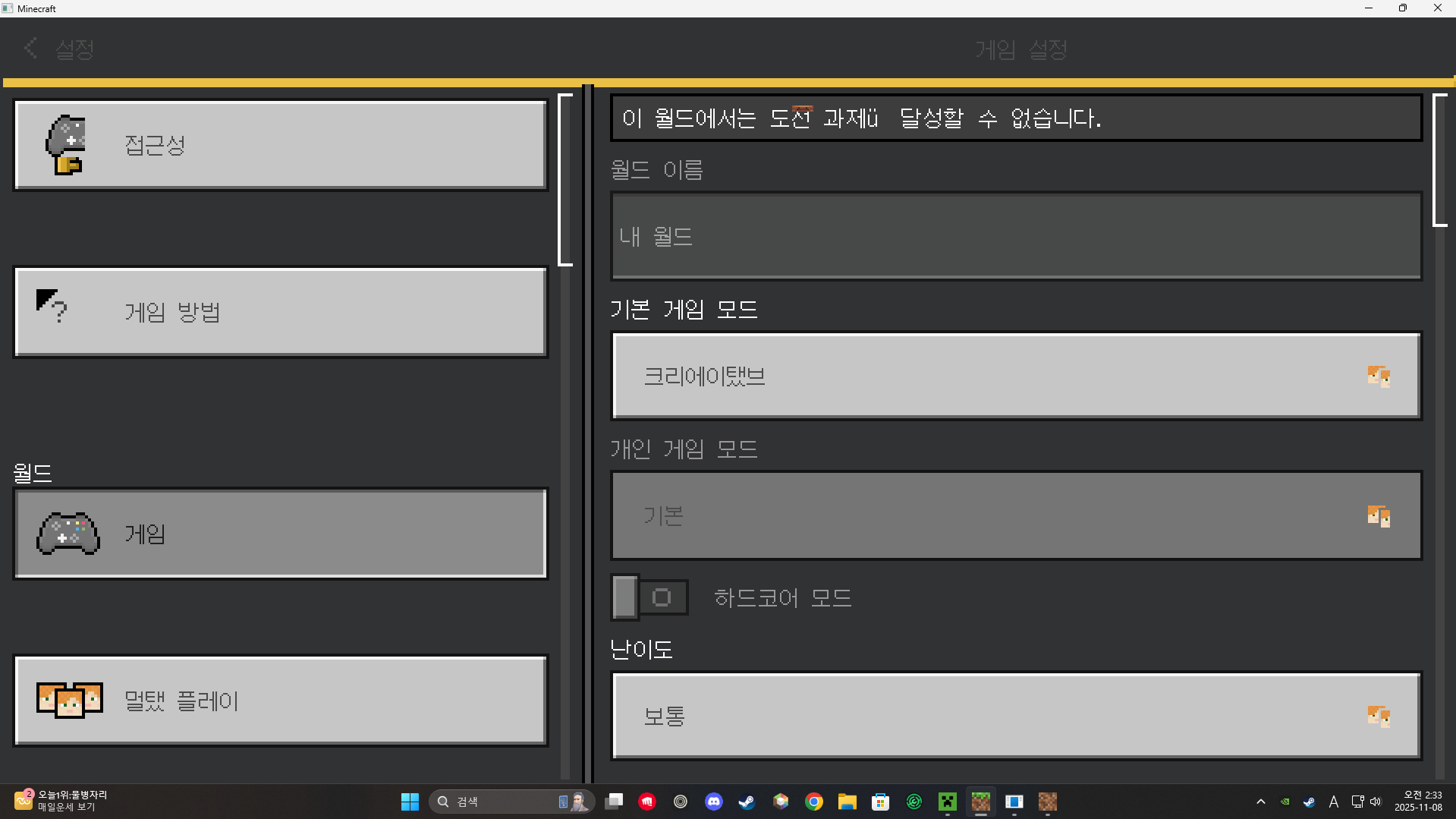Click the 월드 이름 field containing 내 월드
Screen dimensions: 1456x819
[x=1015, y=236]
